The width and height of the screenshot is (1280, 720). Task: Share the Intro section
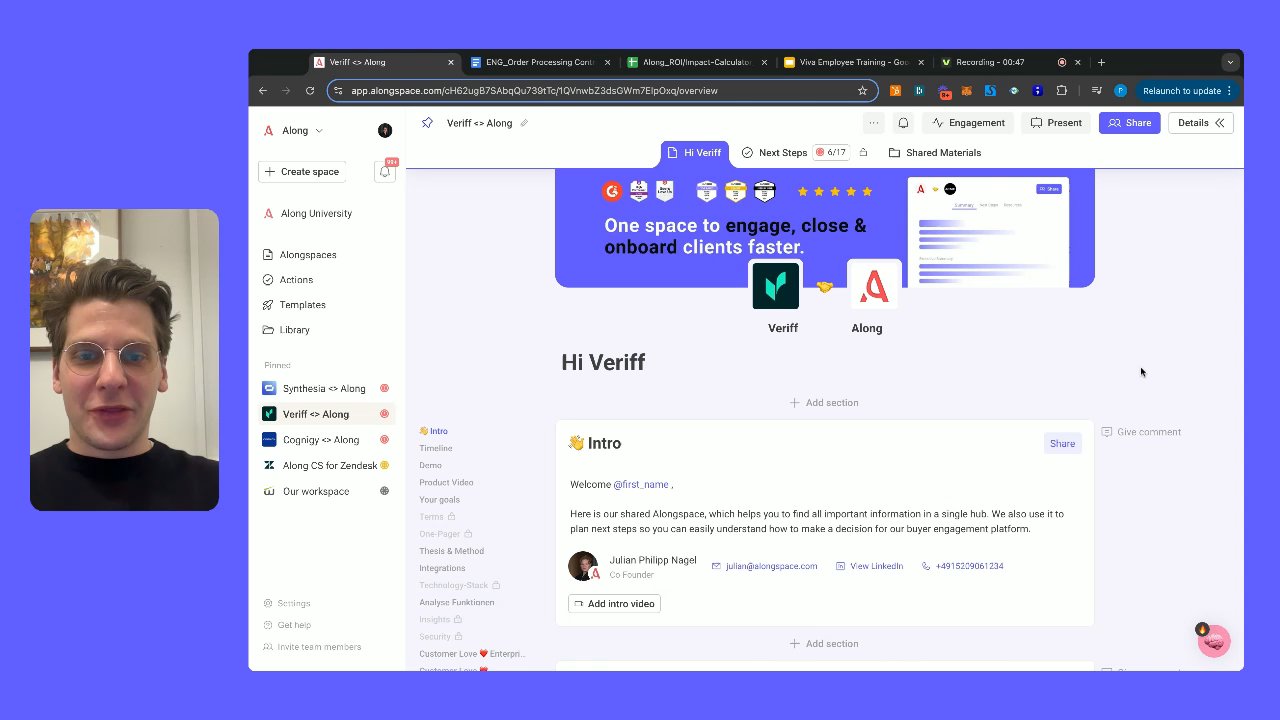(1062, 443)
